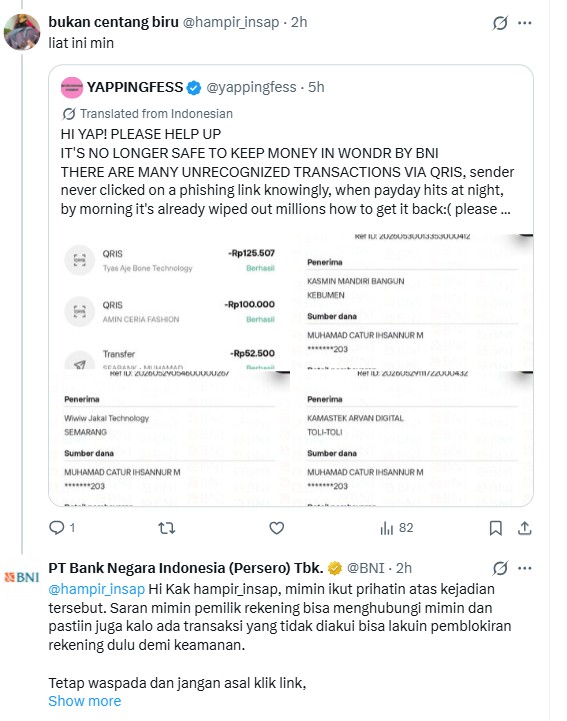Screen dimensions: 567x721
Task: Bookmark the hampir_insap tweet
Action: (x=495, y=528)
